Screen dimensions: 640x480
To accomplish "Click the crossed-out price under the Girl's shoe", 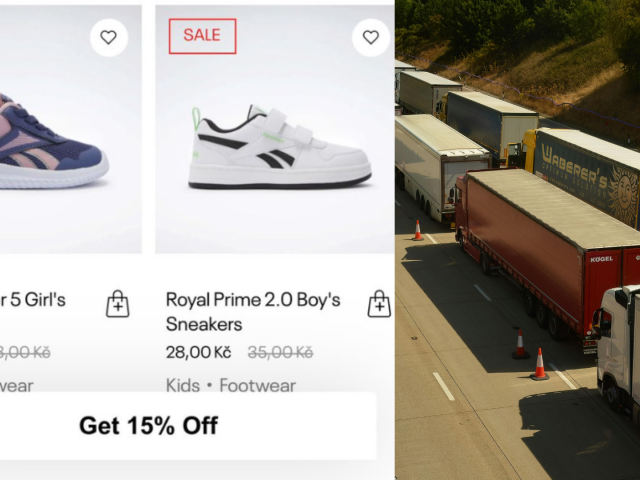I will coord(25,352).
